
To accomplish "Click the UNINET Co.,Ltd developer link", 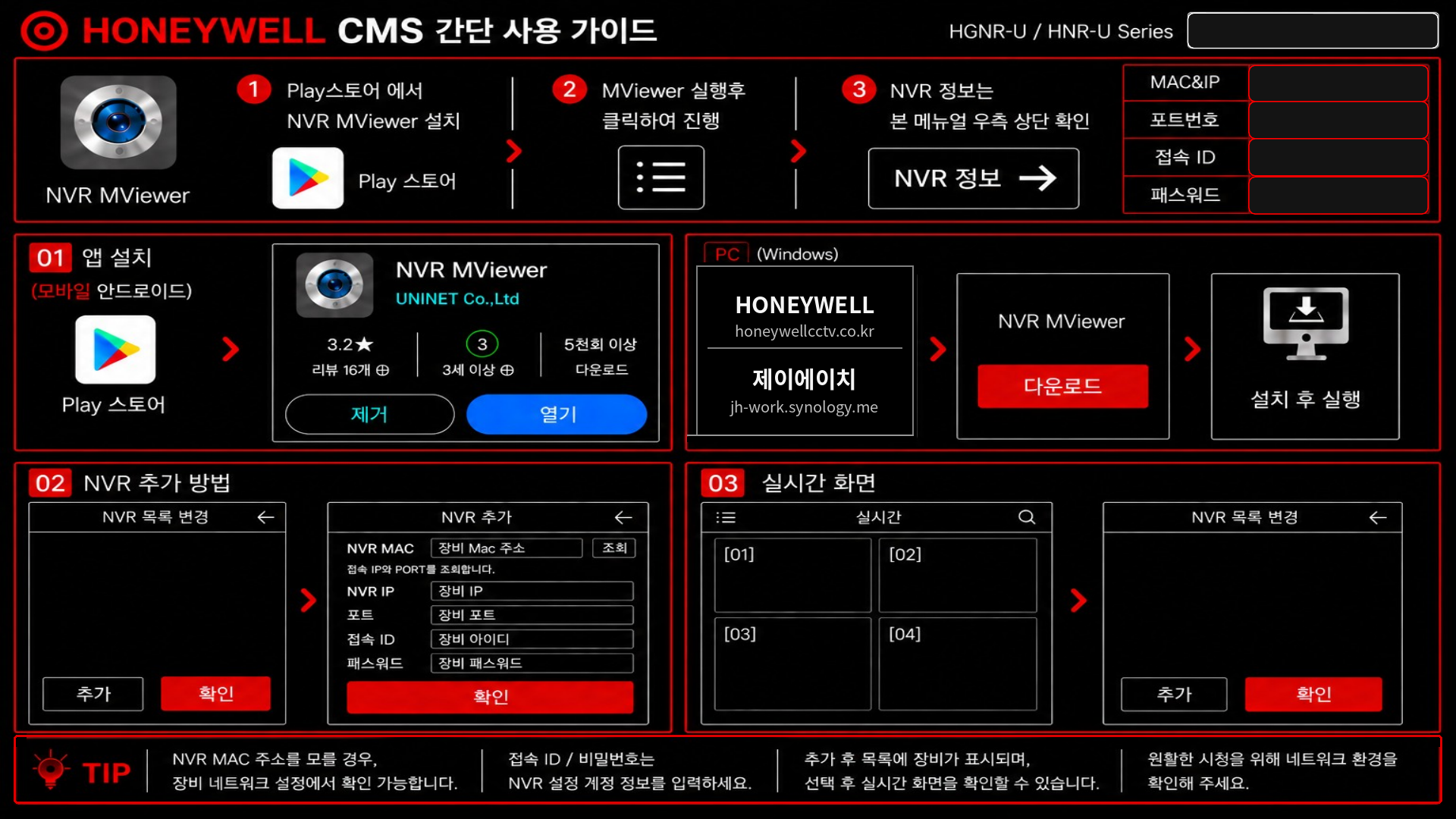I will coord(457,299).
